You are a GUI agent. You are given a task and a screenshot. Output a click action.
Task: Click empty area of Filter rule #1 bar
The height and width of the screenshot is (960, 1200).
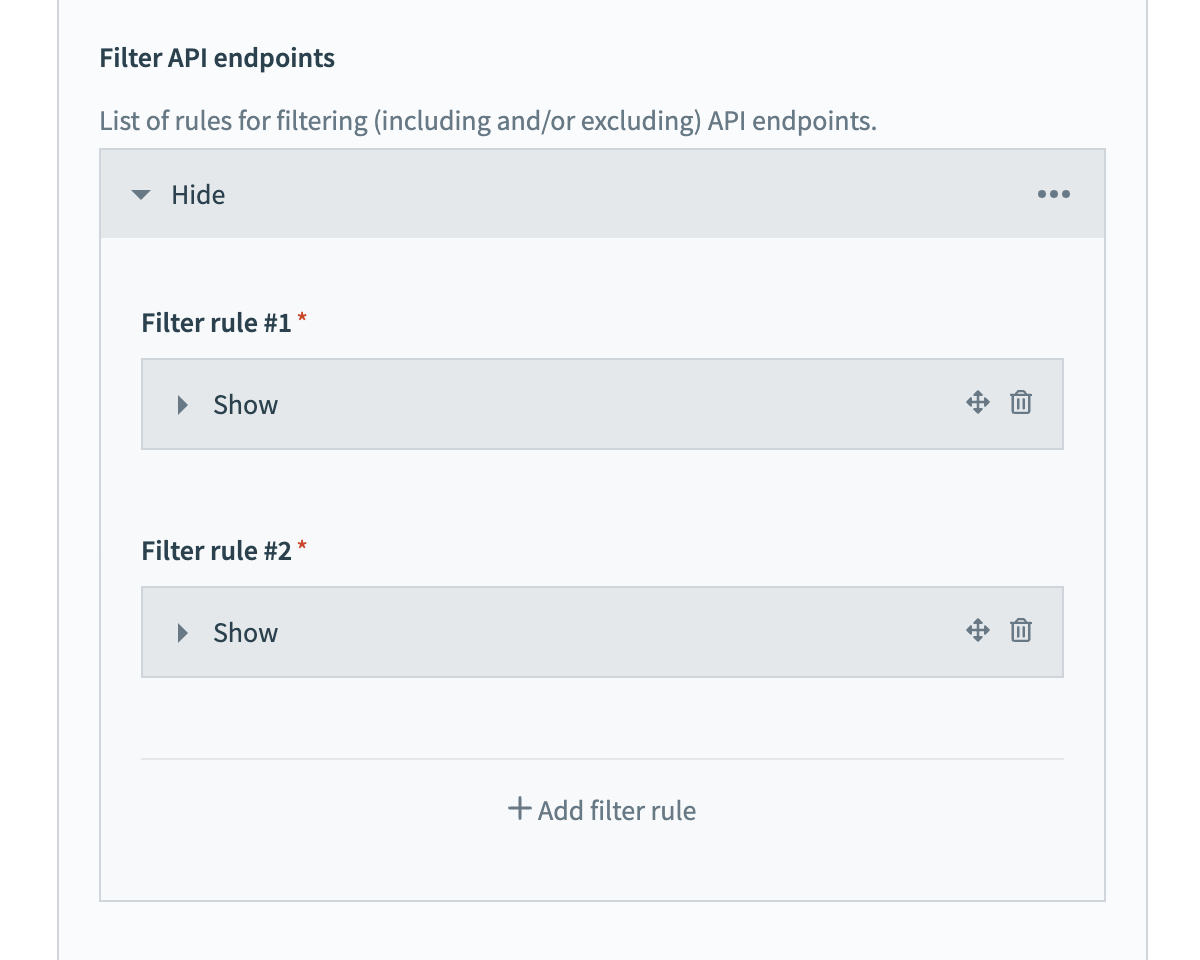pos(600,405)
